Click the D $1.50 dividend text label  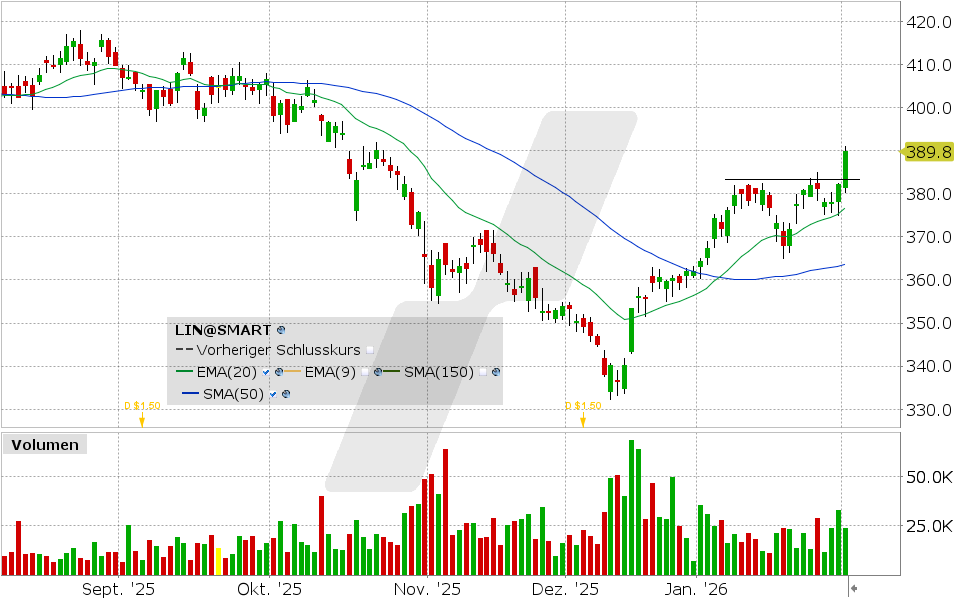(142, 406)
